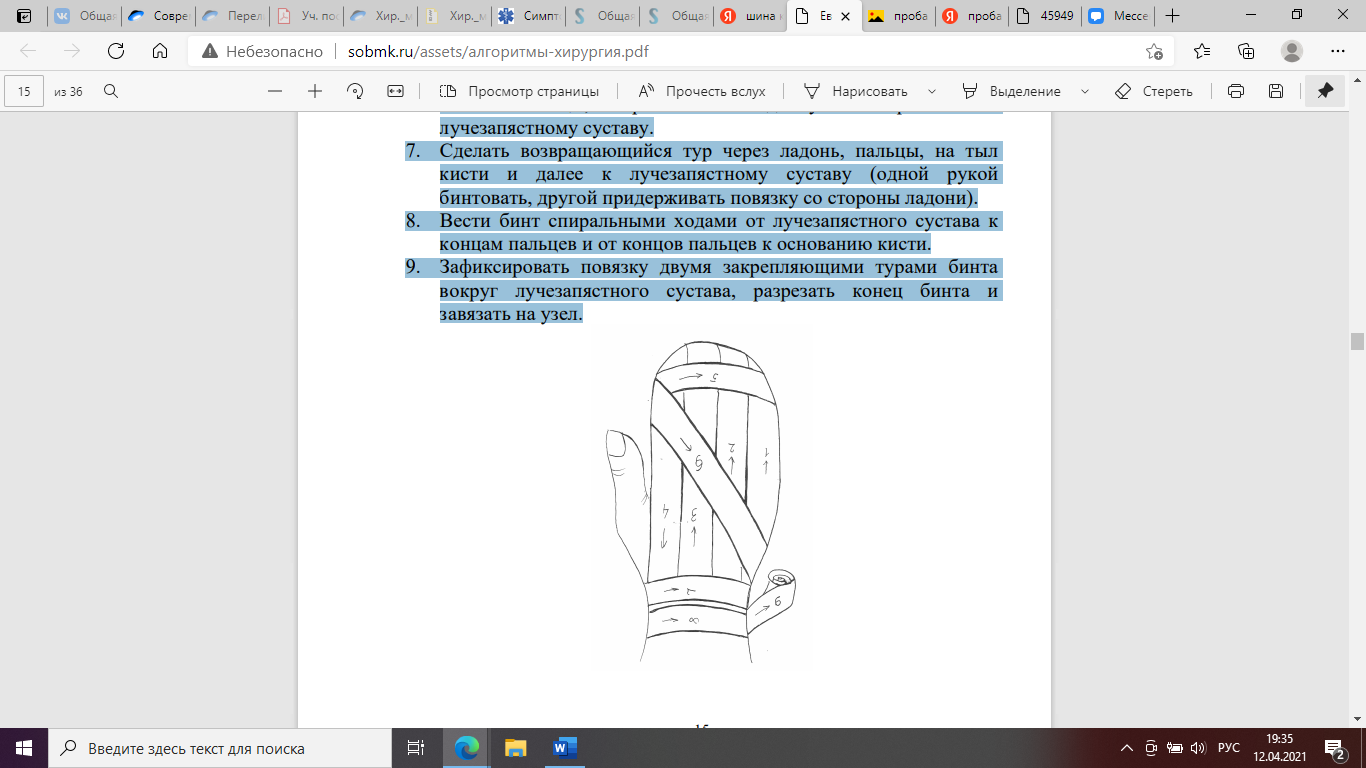
Task: Click the fit to width icon
Action: [395, 91]
